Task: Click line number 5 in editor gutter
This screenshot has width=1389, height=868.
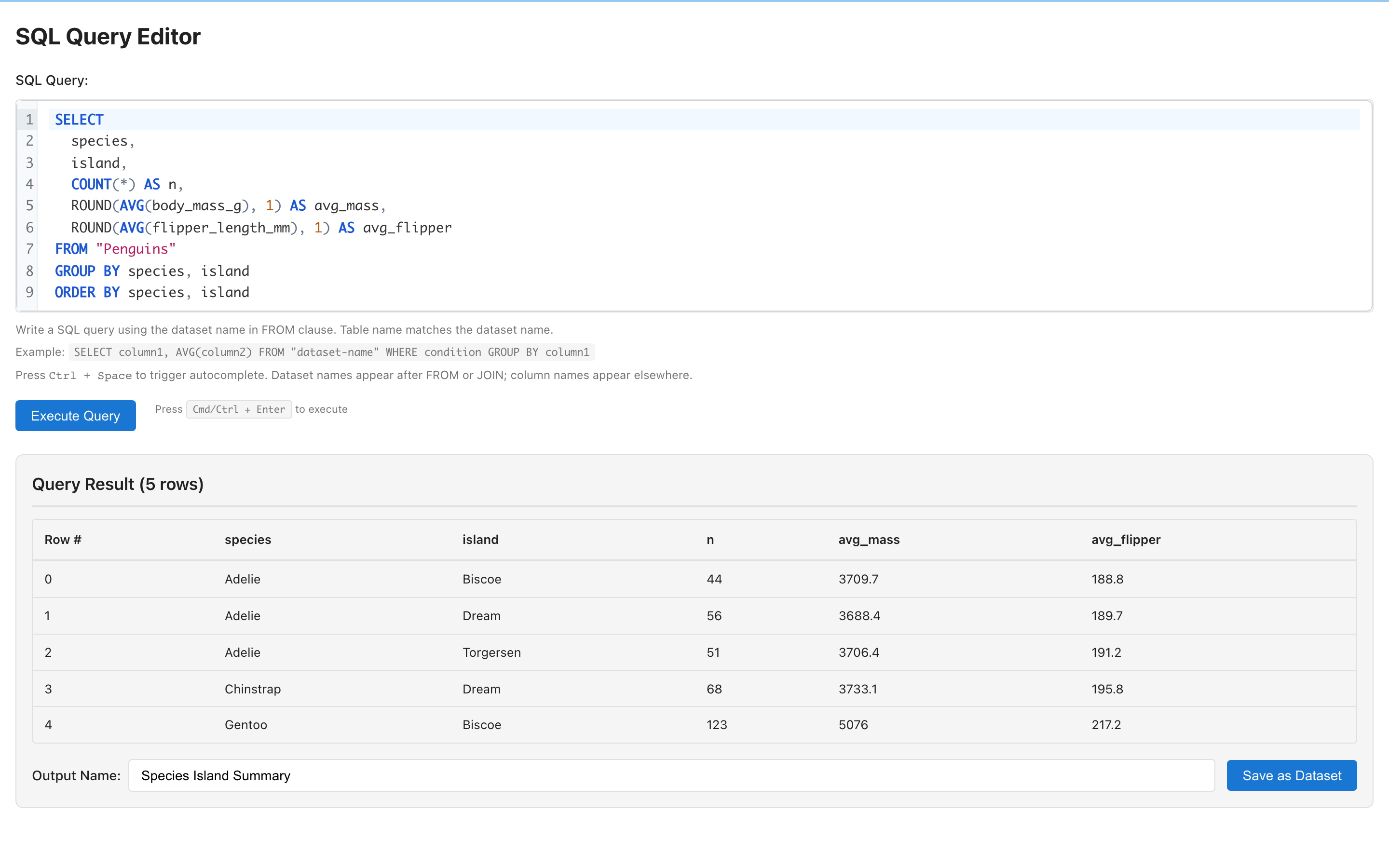Action: point(29,206)
